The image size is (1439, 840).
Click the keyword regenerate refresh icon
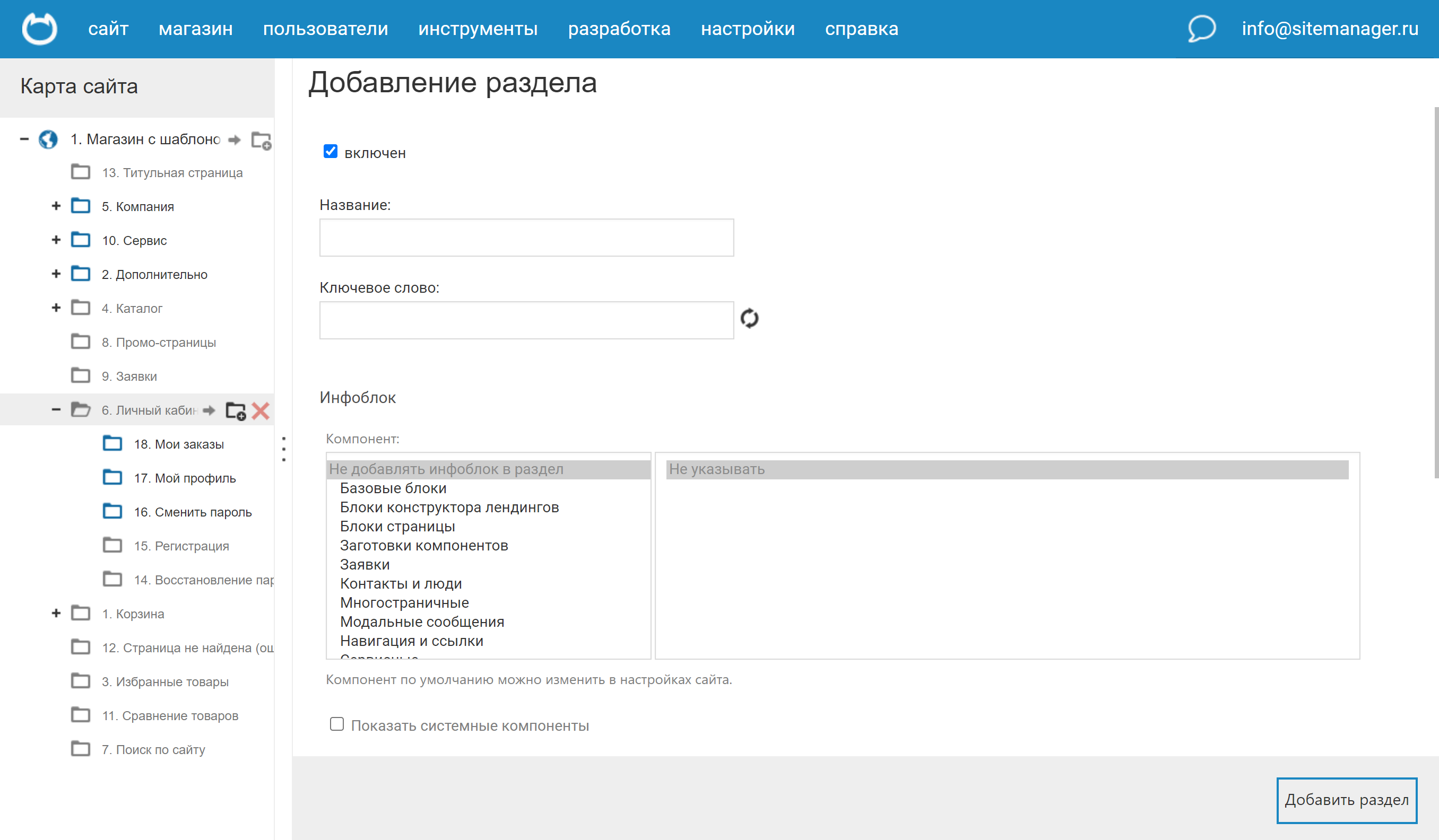click(x=749, y=318)
